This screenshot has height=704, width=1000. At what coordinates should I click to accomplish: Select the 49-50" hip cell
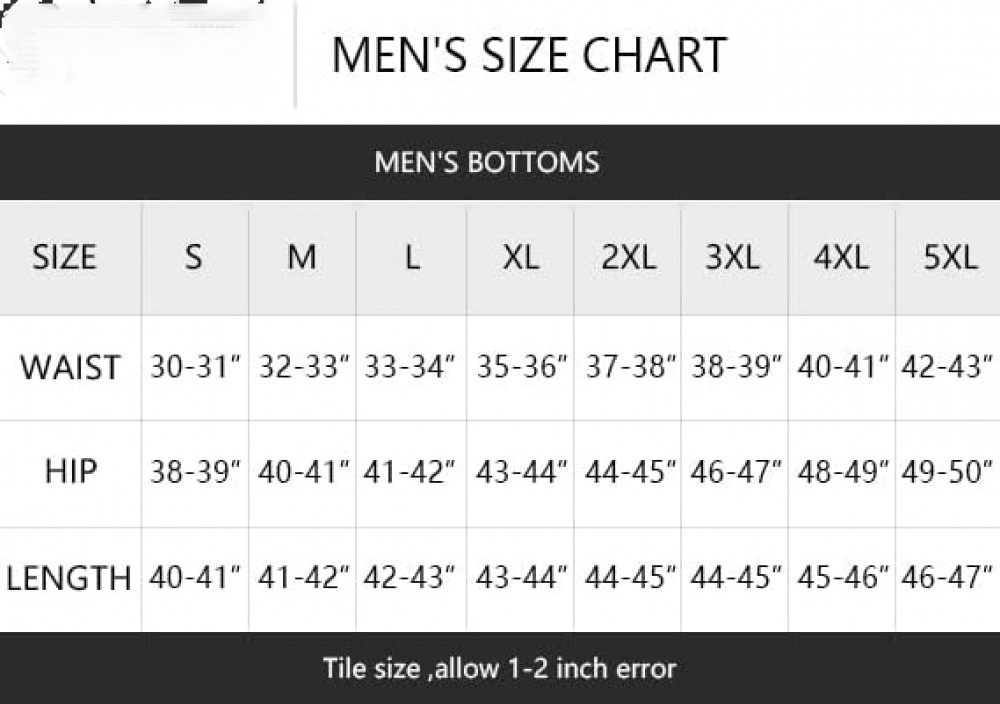click(x=948, y=471)
